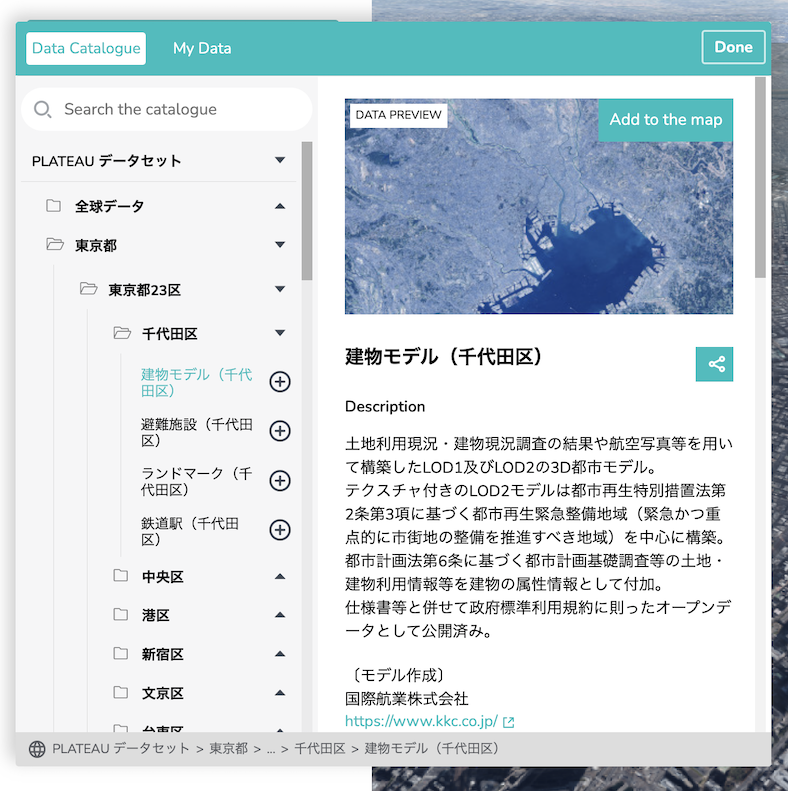
Task: Click the 港区 folder icon
Action: point(121,614)
